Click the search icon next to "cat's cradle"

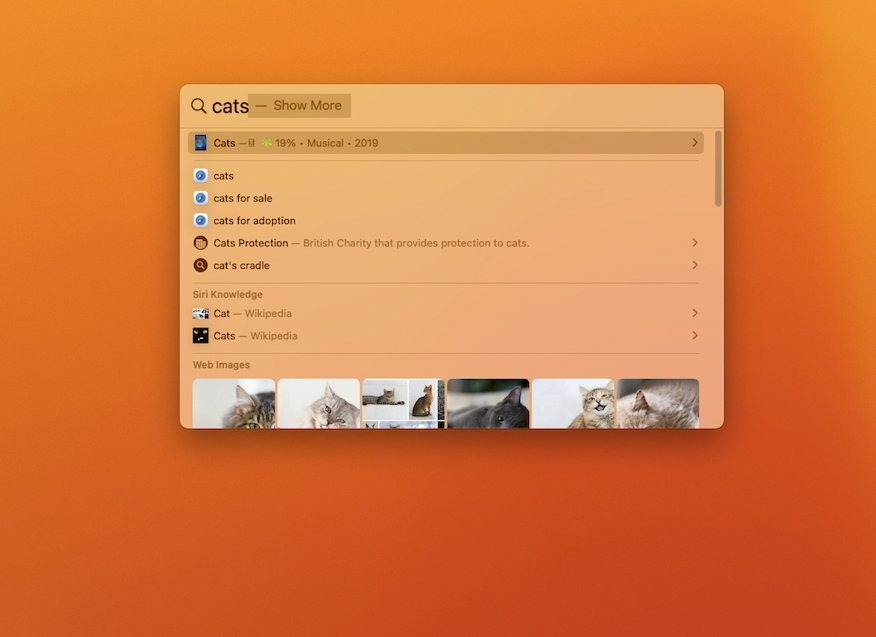click(x=202, y=265)
